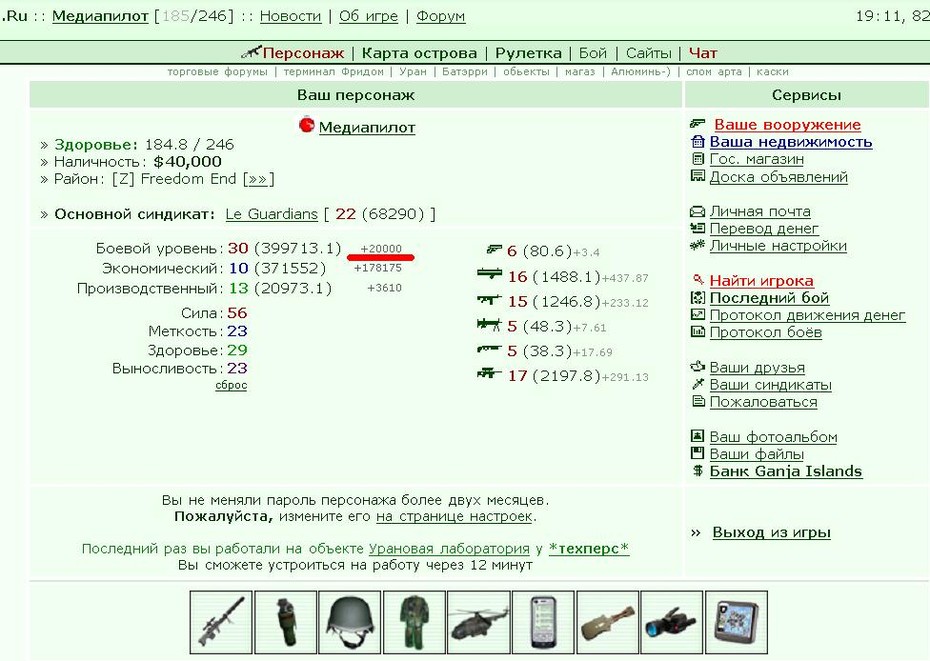Viewport: 930px width, 661px height.
Task: Click the gun icon beside Ваше вооружение
Action: [698, 123]
